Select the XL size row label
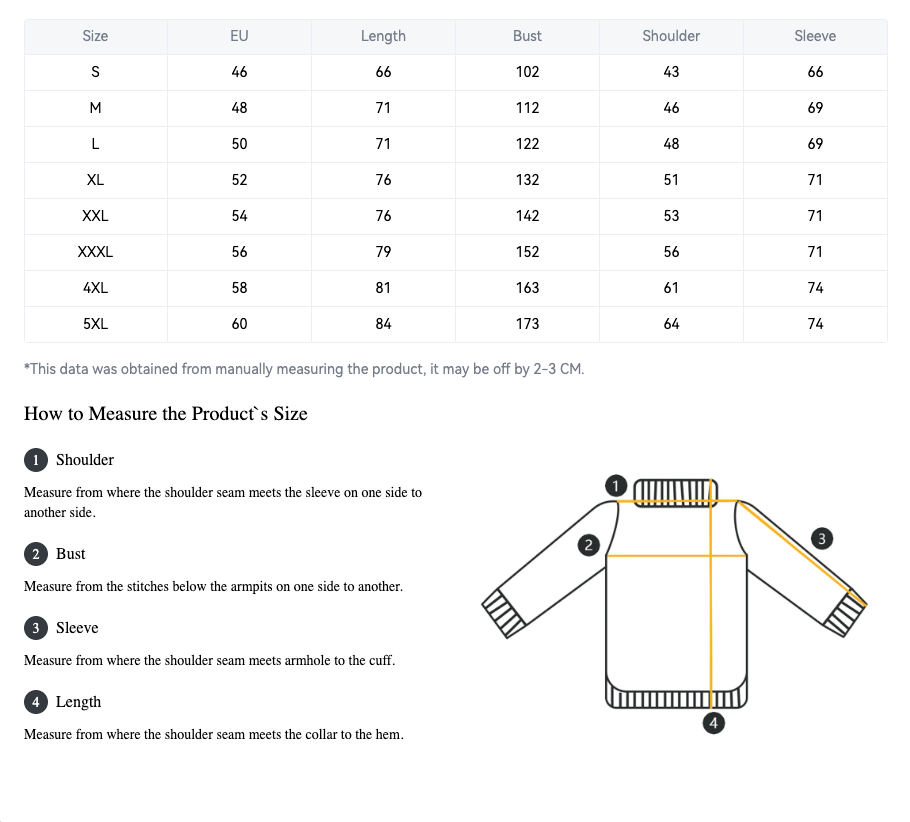Image resolution: width=910 pixels, height=822 pixels. point(95,180)
